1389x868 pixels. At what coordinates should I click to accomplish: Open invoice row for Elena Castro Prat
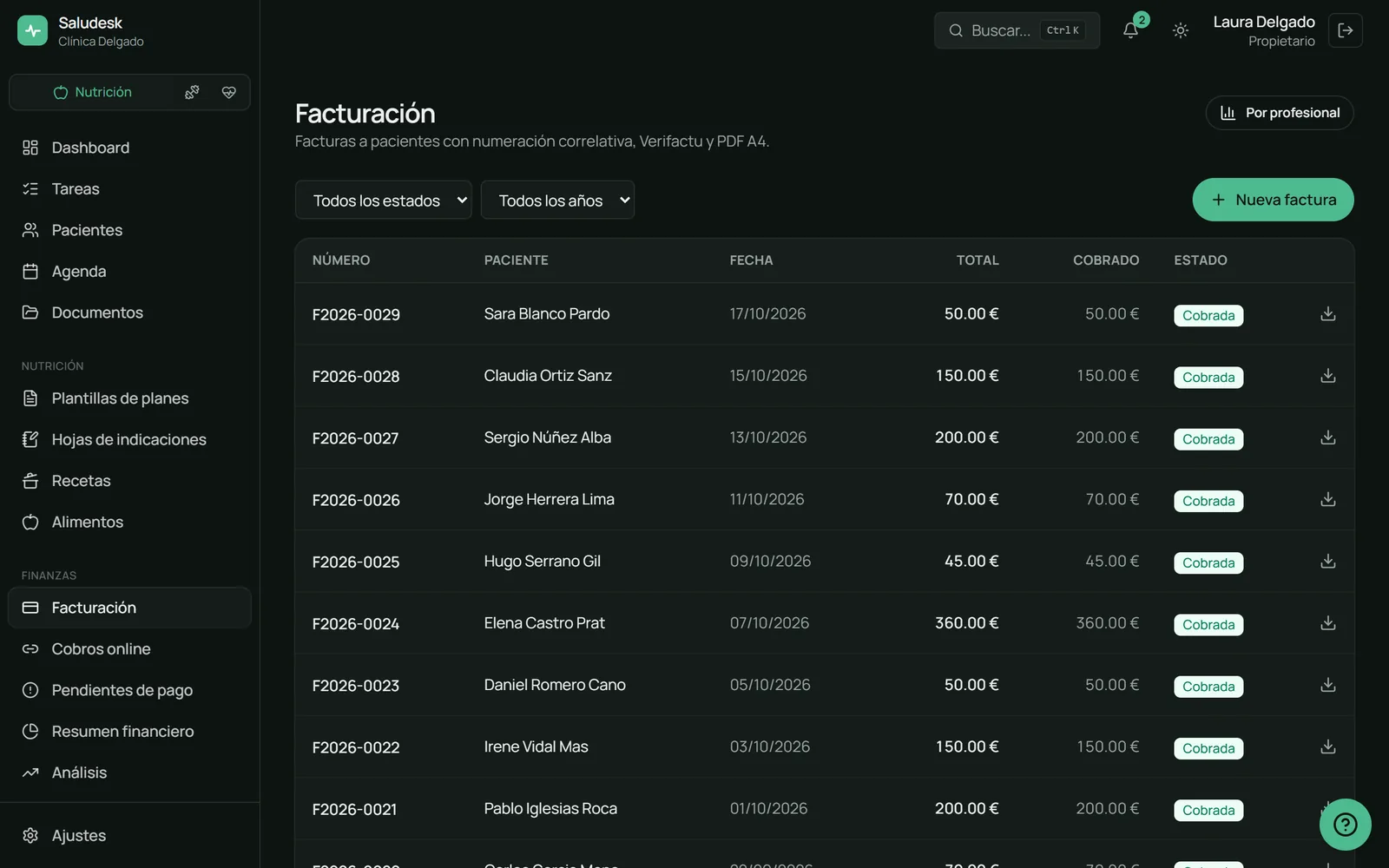(x=825, y=623)
